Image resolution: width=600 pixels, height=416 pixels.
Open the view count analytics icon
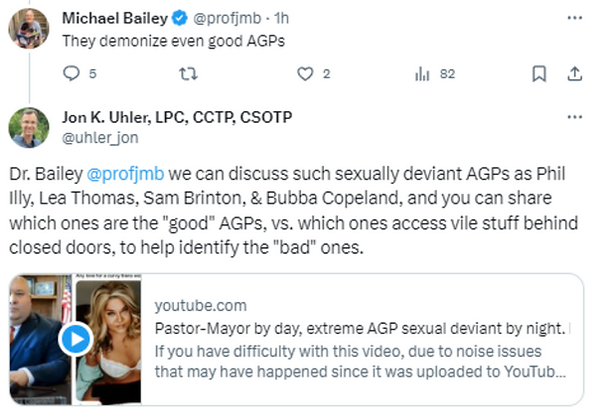(x=422, y=73)
